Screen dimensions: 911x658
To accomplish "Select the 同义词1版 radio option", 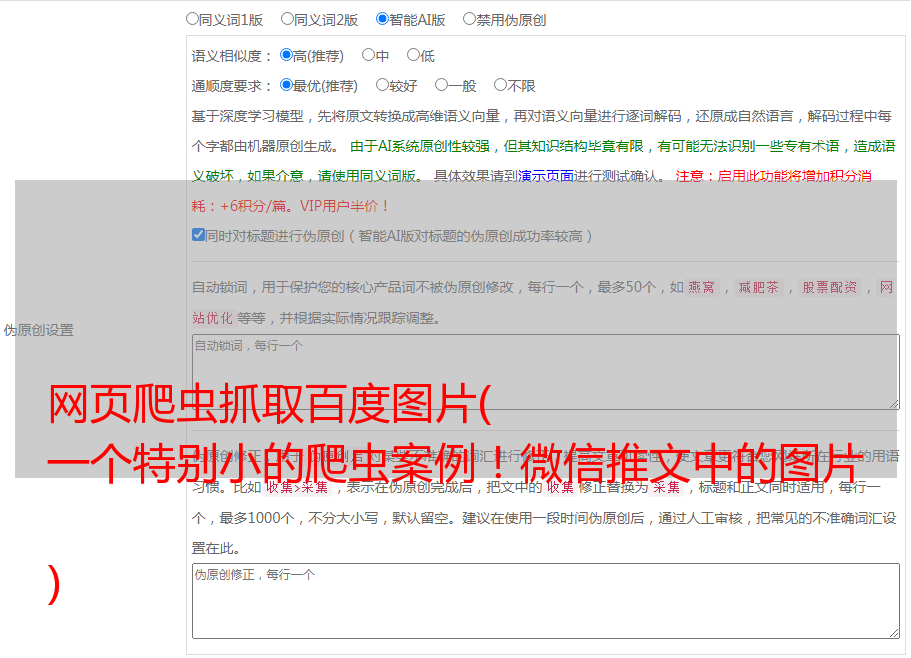I will pos(192,19).
